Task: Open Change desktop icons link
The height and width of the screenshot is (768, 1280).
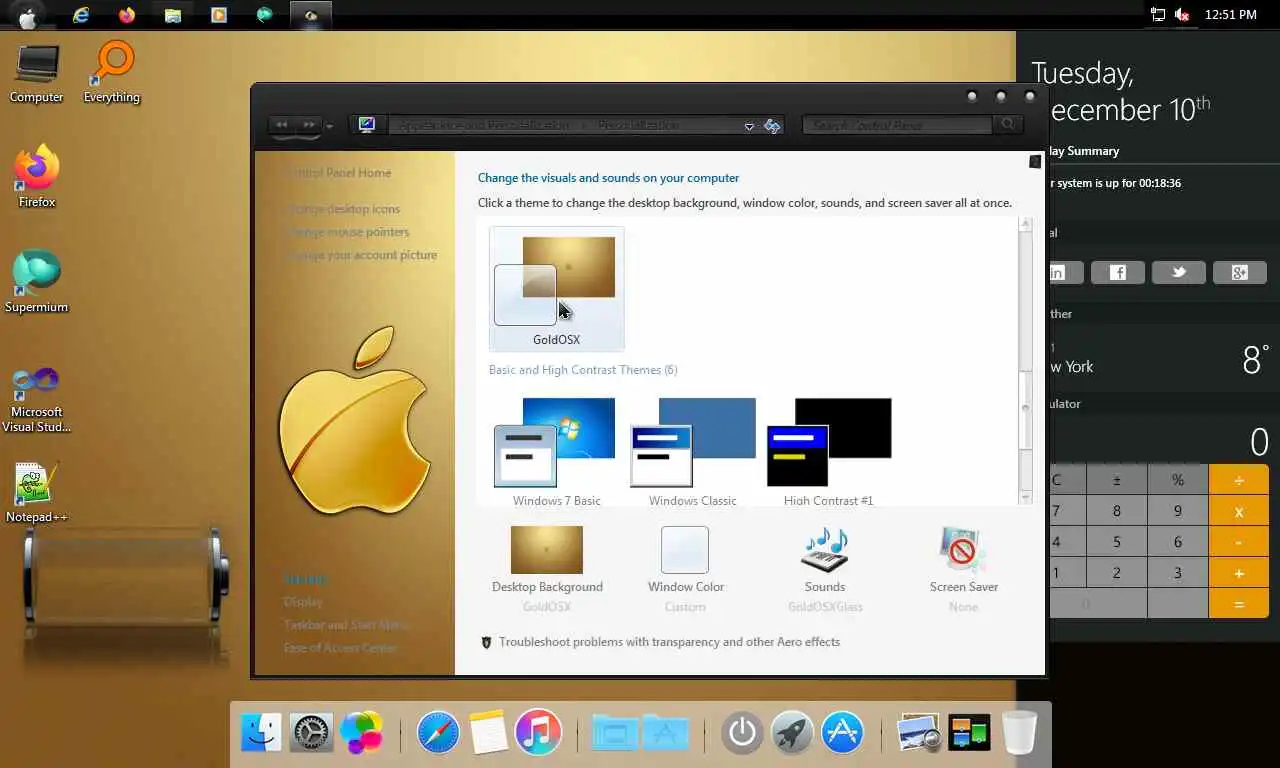Action: 343,209
